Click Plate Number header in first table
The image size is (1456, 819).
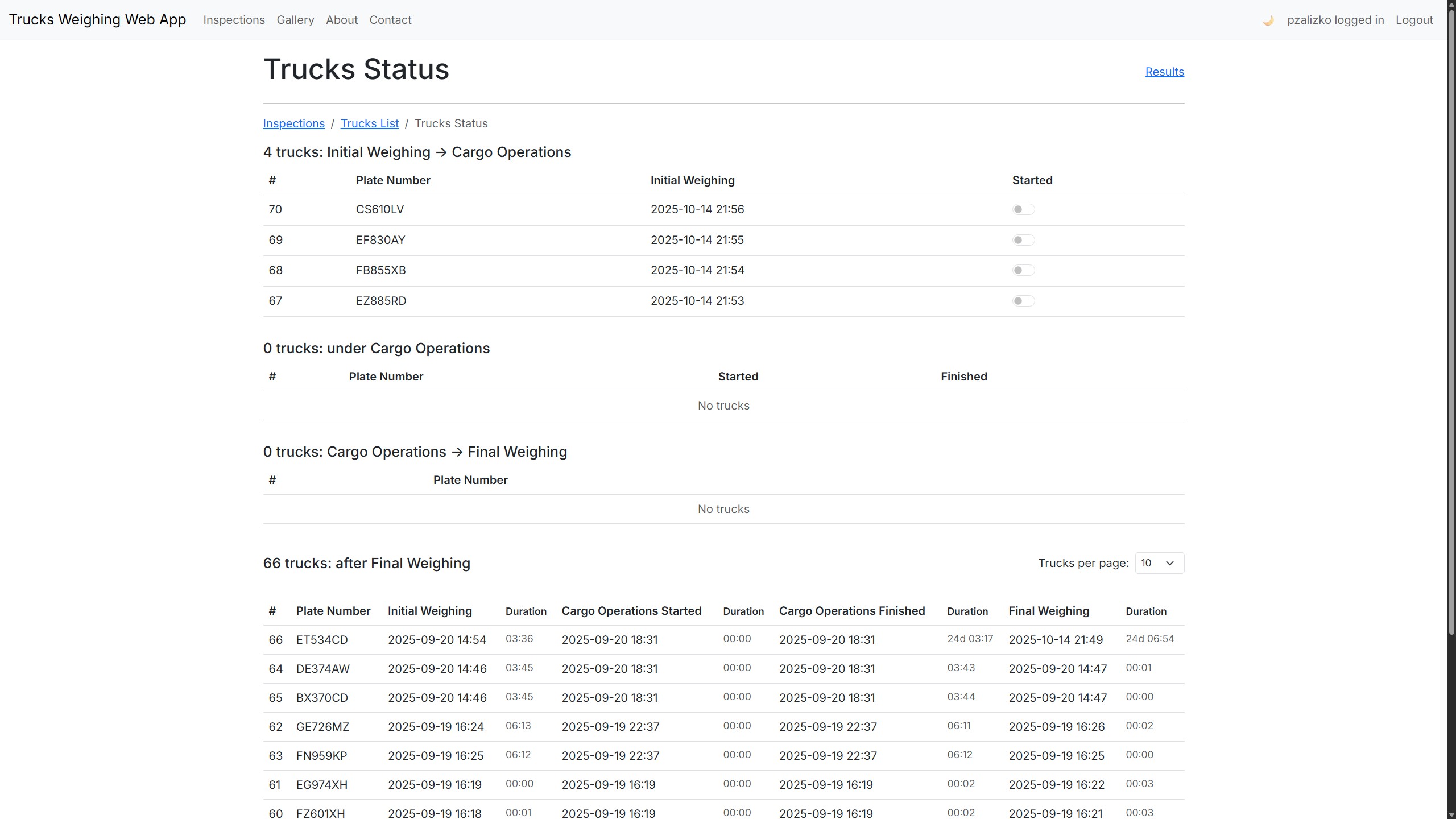(x=393, y=180)
